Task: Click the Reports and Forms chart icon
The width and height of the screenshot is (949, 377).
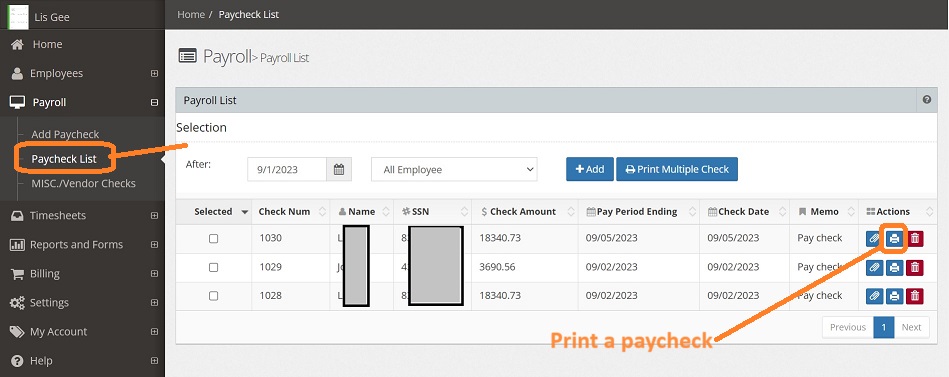Action: click(18, 244)
